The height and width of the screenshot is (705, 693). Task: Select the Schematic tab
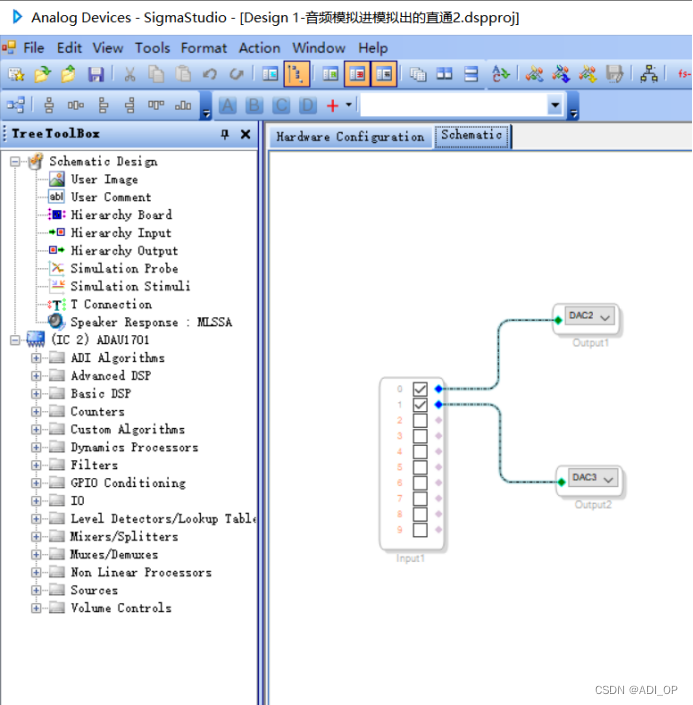click(x=471, y=136)
